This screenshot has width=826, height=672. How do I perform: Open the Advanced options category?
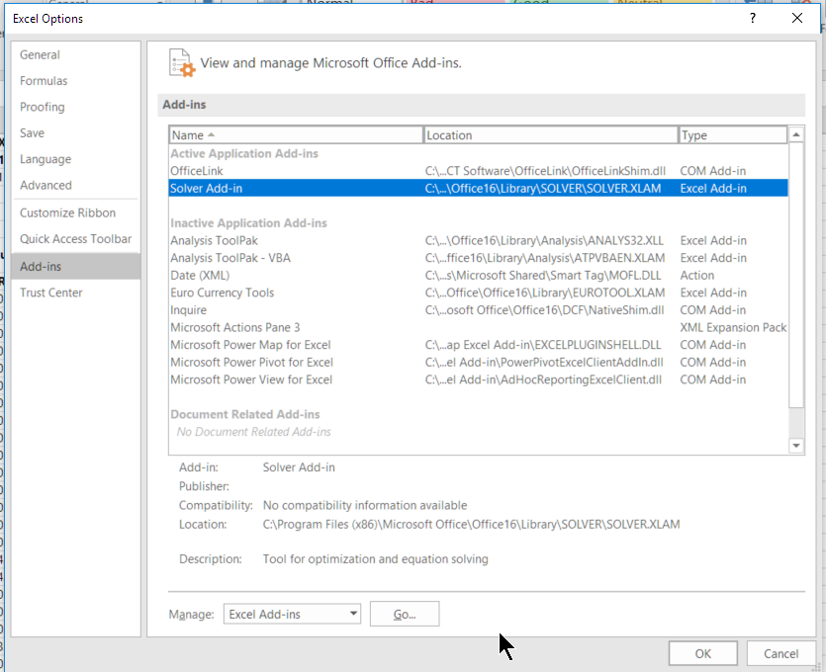(76, 185)
